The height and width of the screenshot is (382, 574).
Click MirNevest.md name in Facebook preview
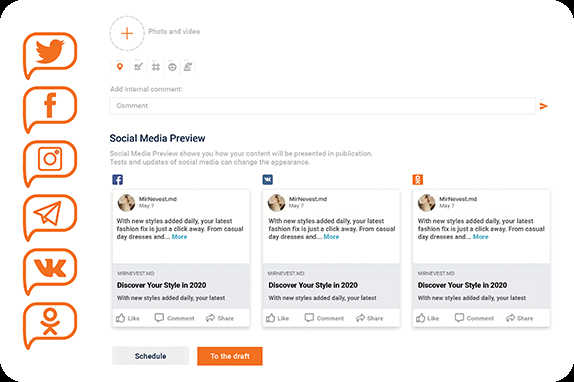158,199
